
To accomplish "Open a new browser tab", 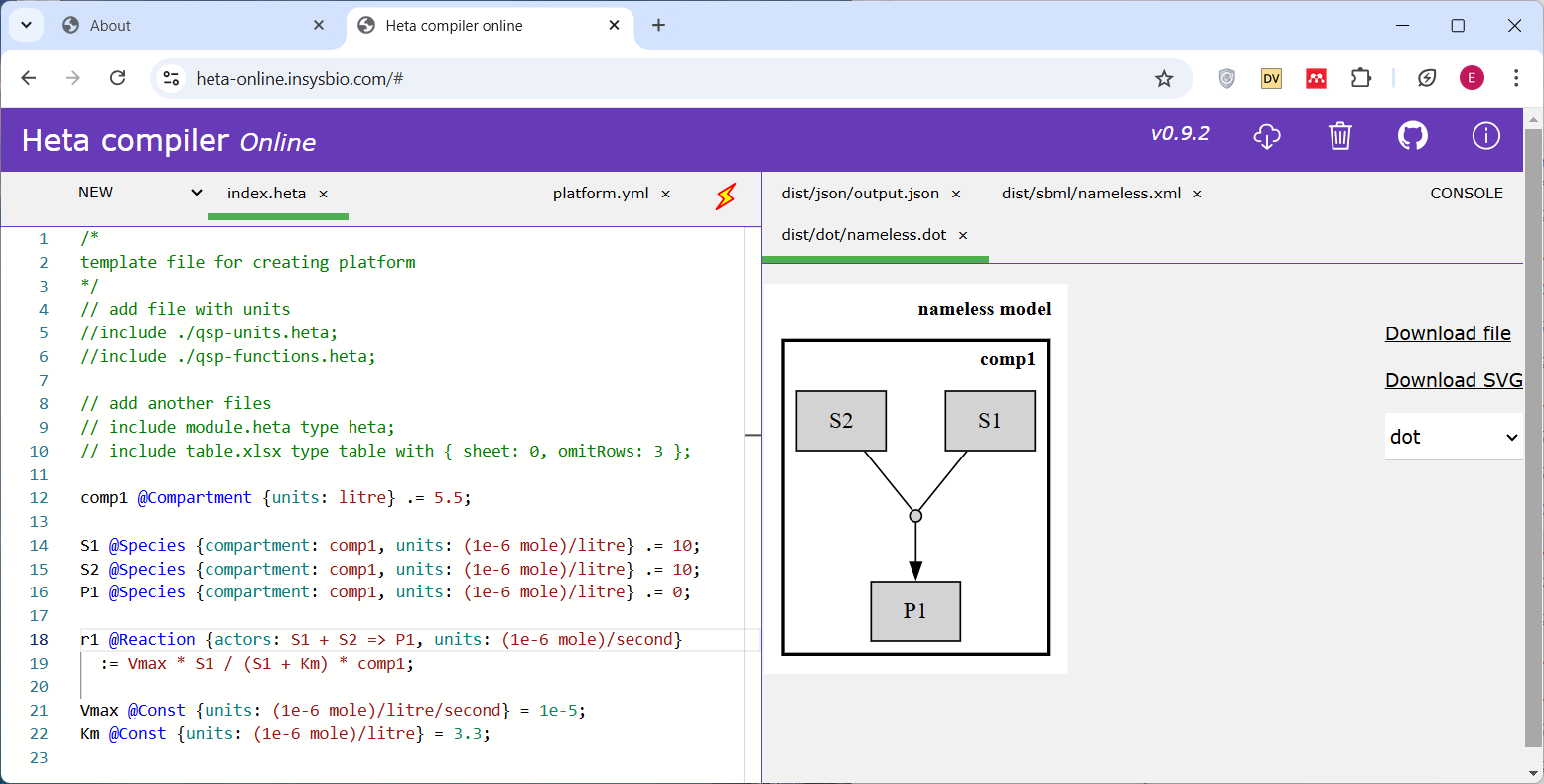I will click(658, 26).
